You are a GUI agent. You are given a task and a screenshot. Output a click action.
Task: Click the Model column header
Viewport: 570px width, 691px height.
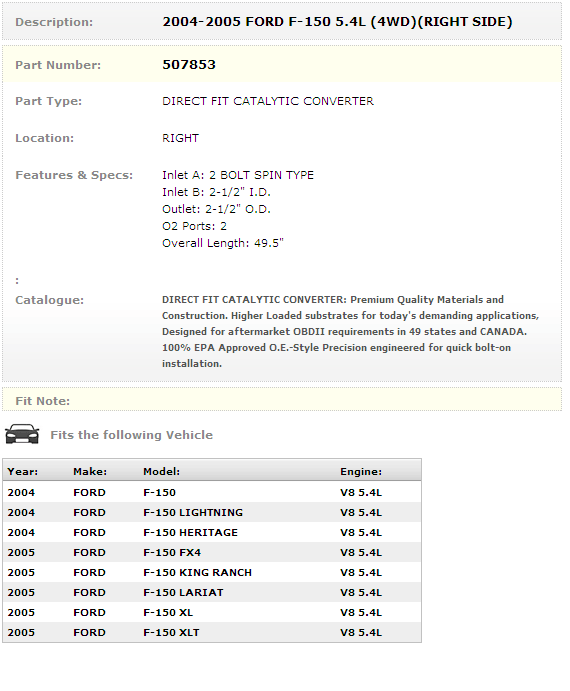click(161, 472)
